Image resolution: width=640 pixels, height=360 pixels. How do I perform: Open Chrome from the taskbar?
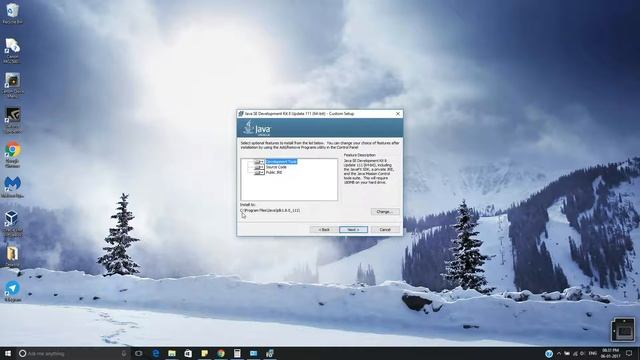221,353
